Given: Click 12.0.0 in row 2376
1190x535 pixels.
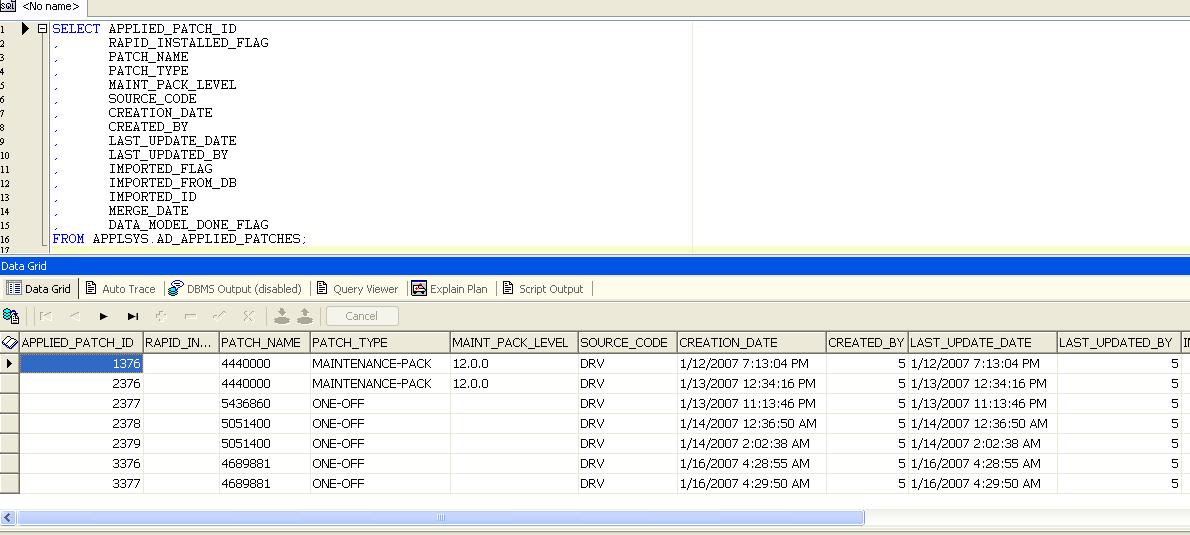Looking at the screenshot, I should pos(514,383).
